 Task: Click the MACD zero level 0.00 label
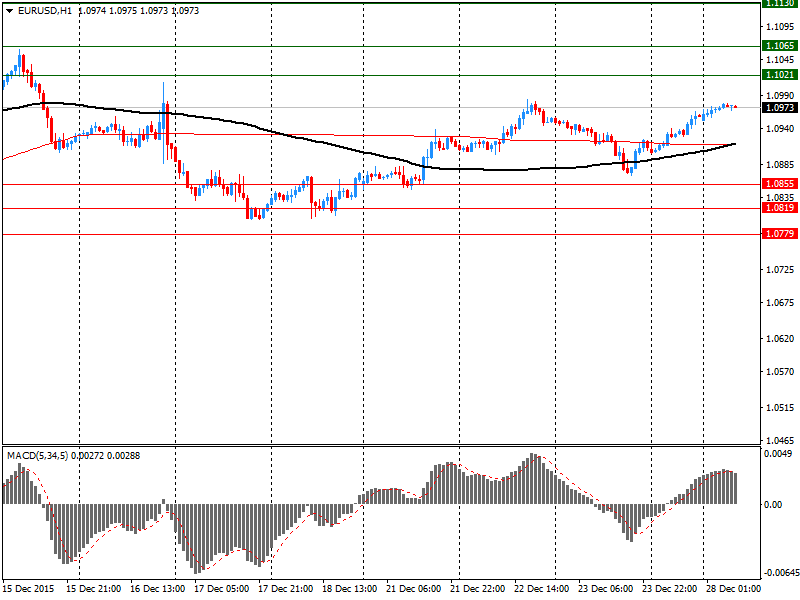pyautogui.click(x=773, y=505)
